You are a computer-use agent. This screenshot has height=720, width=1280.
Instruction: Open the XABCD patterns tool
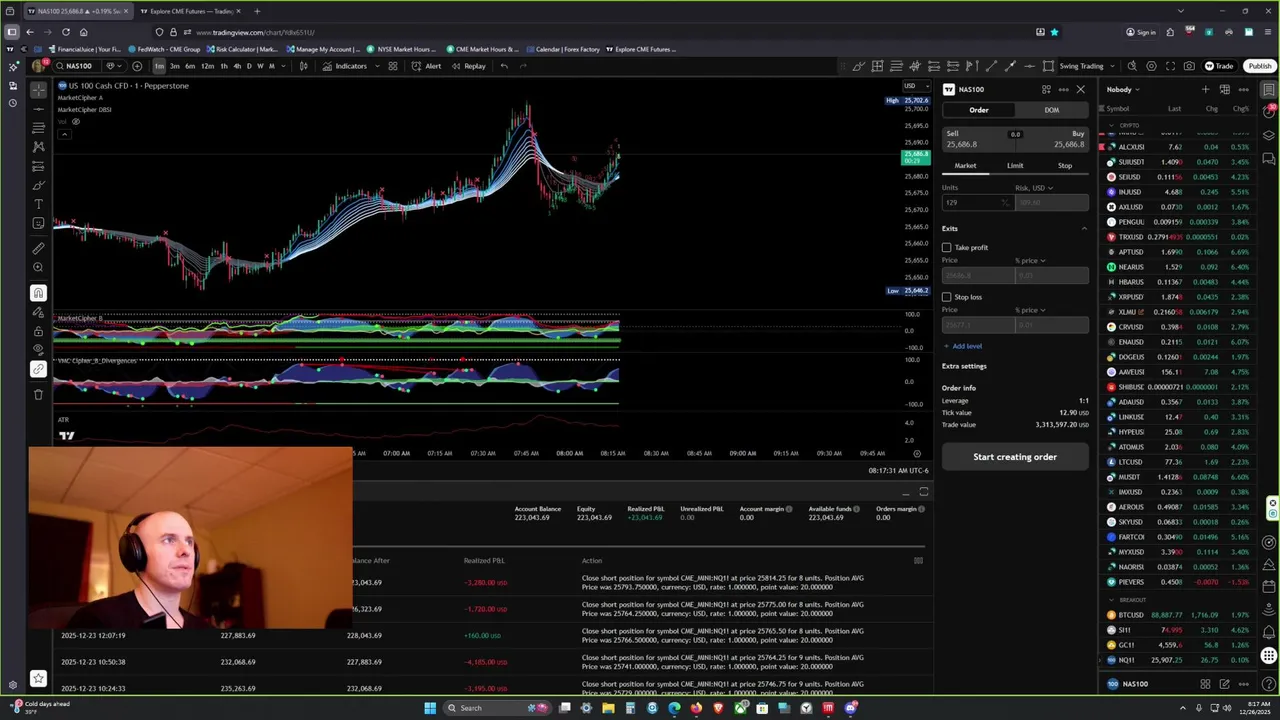point(38,147)
